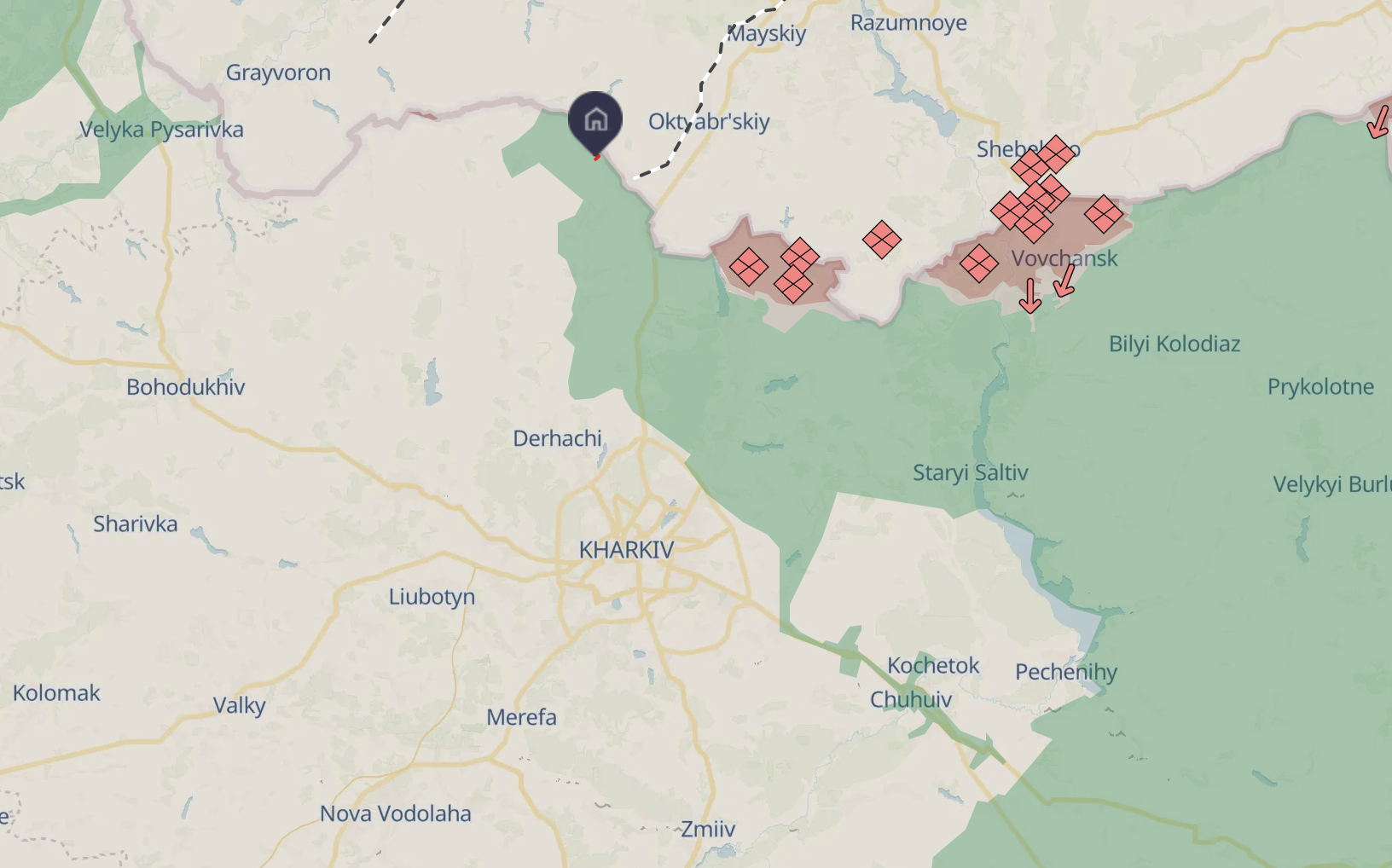
Task: Select the Bilyi Kolodiaz place label
Action: coord(1174,344)
